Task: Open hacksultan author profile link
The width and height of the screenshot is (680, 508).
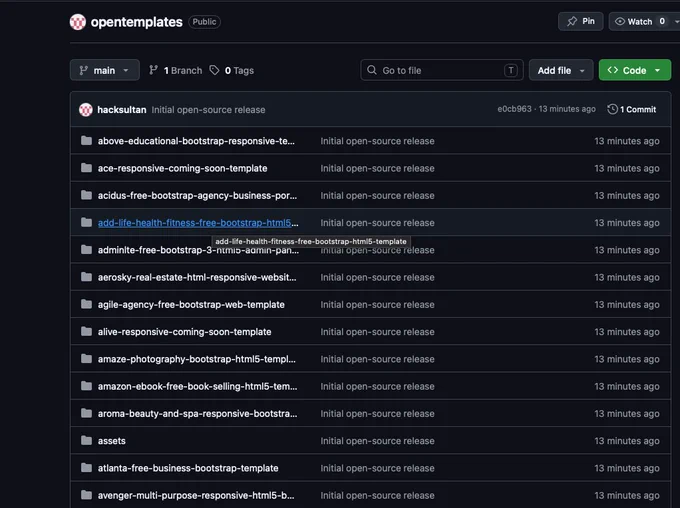Action: [122, 110]
